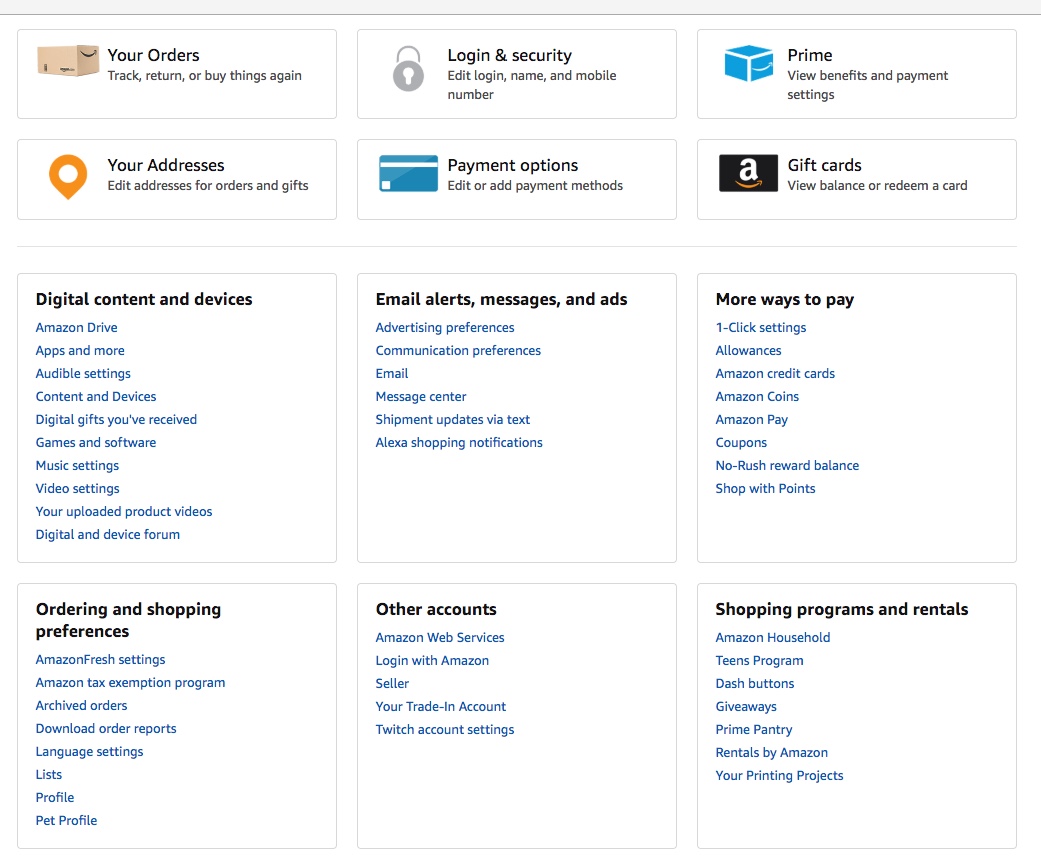Open the Seller account link
1041x858 pixels.
click(392, 683)
